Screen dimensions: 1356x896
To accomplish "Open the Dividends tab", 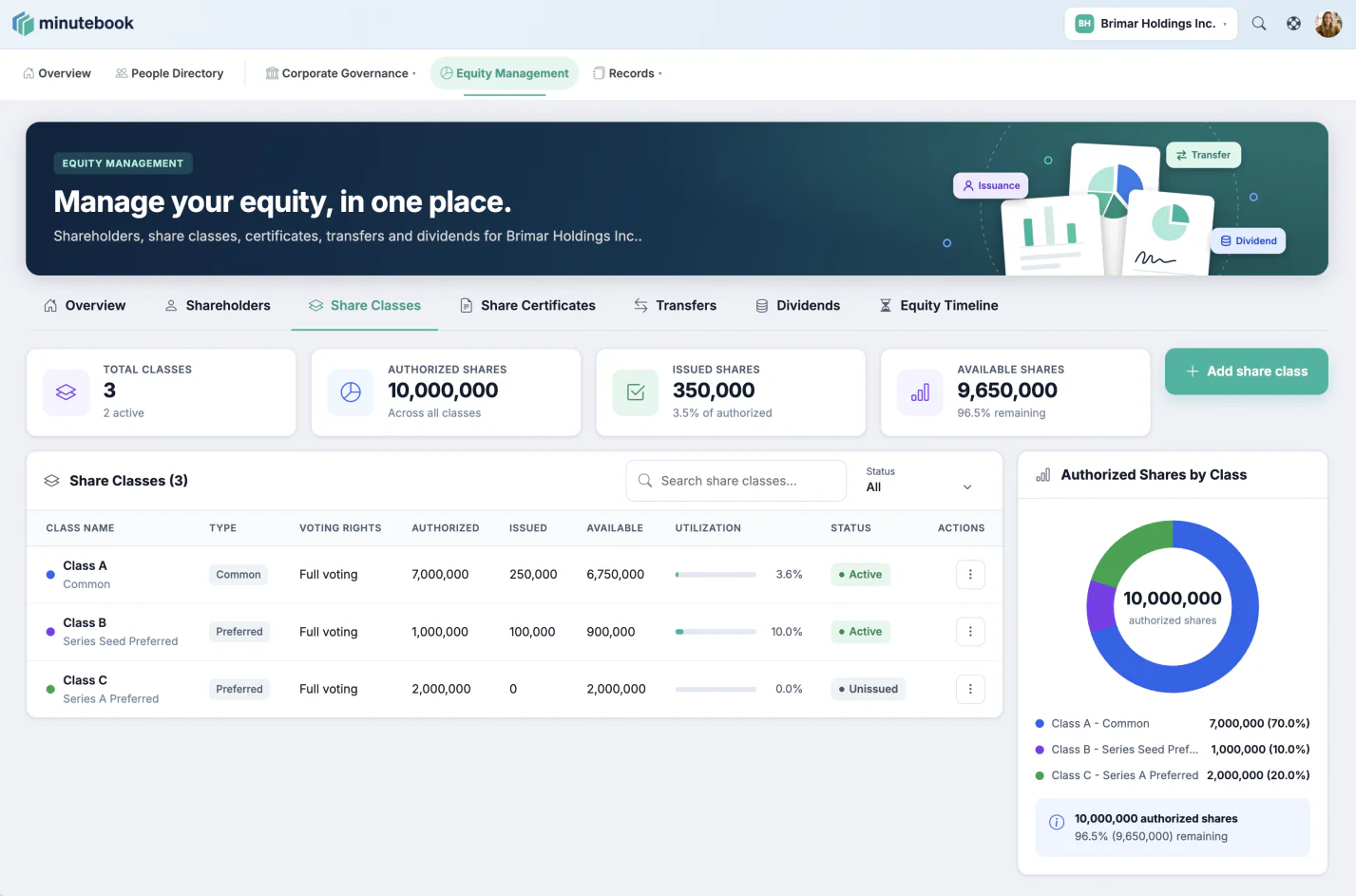I will point(798,306).
